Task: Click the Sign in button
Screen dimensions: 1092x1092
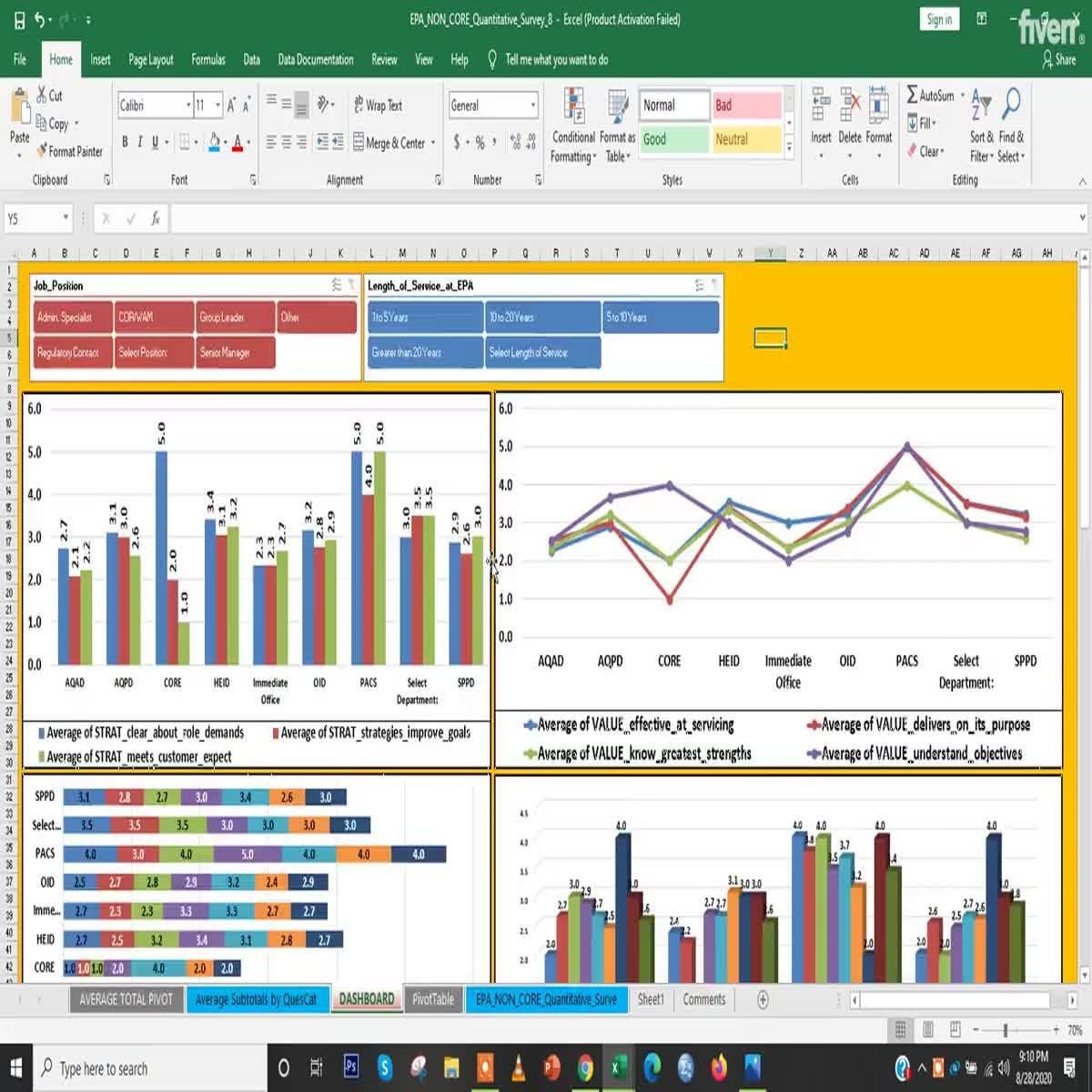Action: (x=938, y=18)
